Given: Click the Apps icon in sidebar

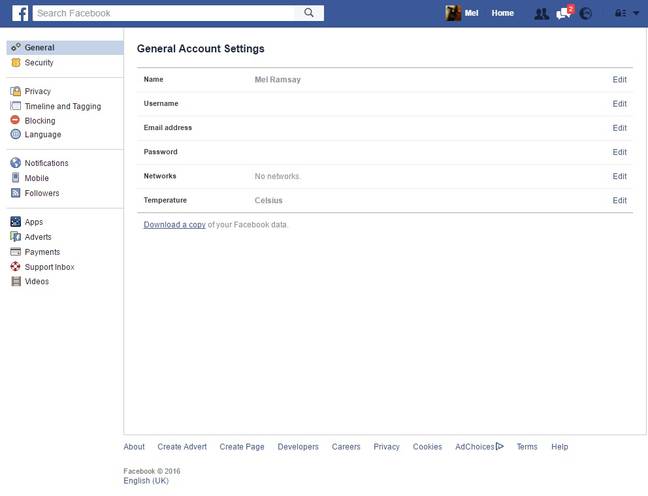Looking at the screenshot, I should click(15, 222).
